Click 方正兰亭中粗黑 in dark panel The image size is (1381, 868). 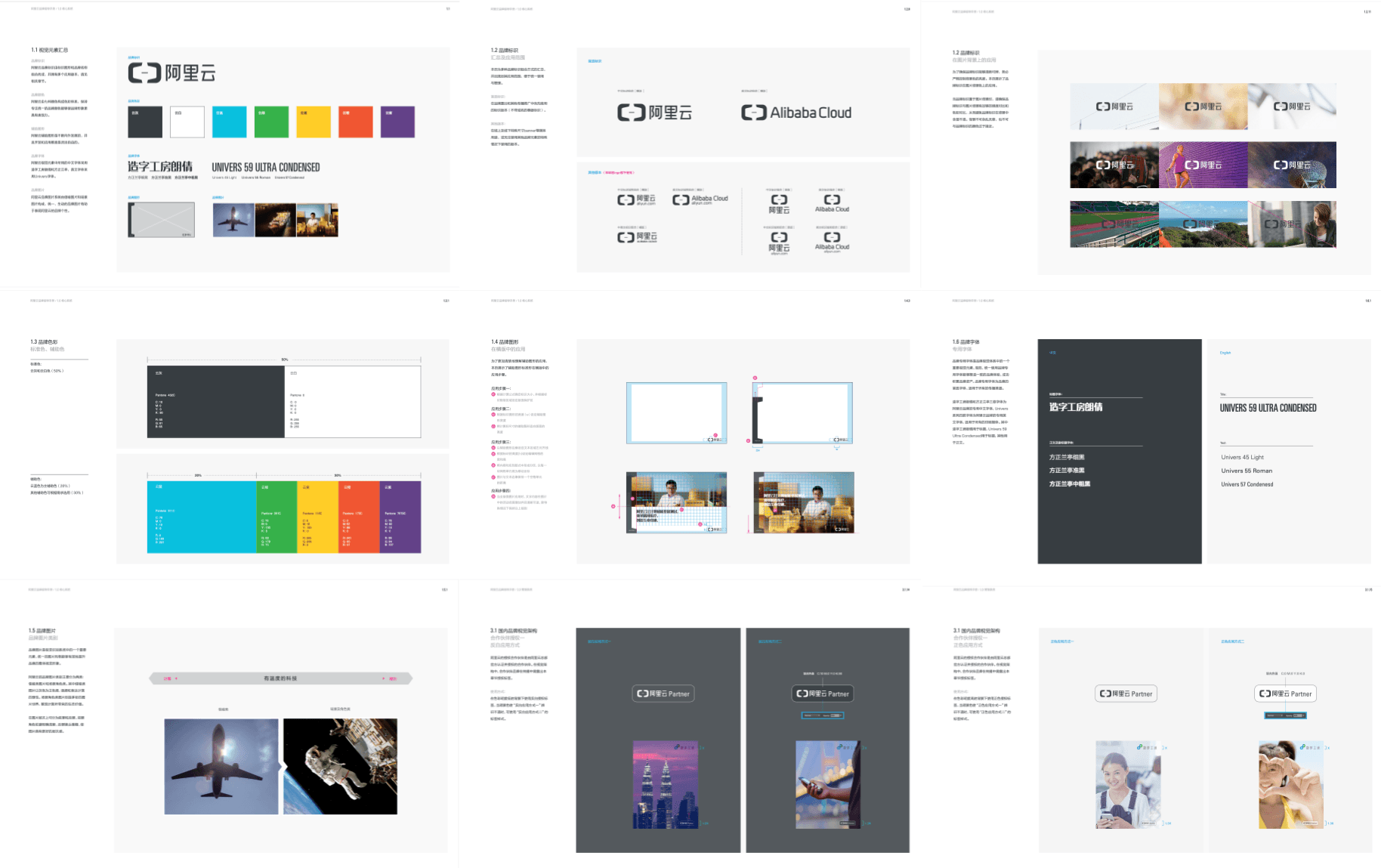tap(1070, 484)
